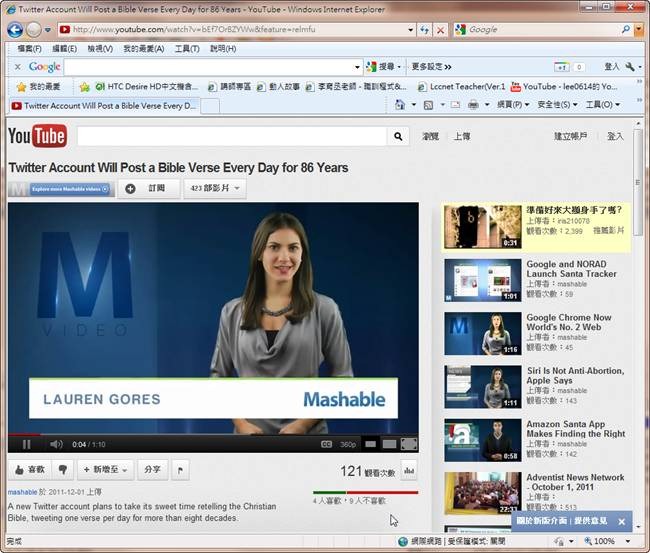
Task: Open the 編輯(E) edit menu
Action: point(64,49)
